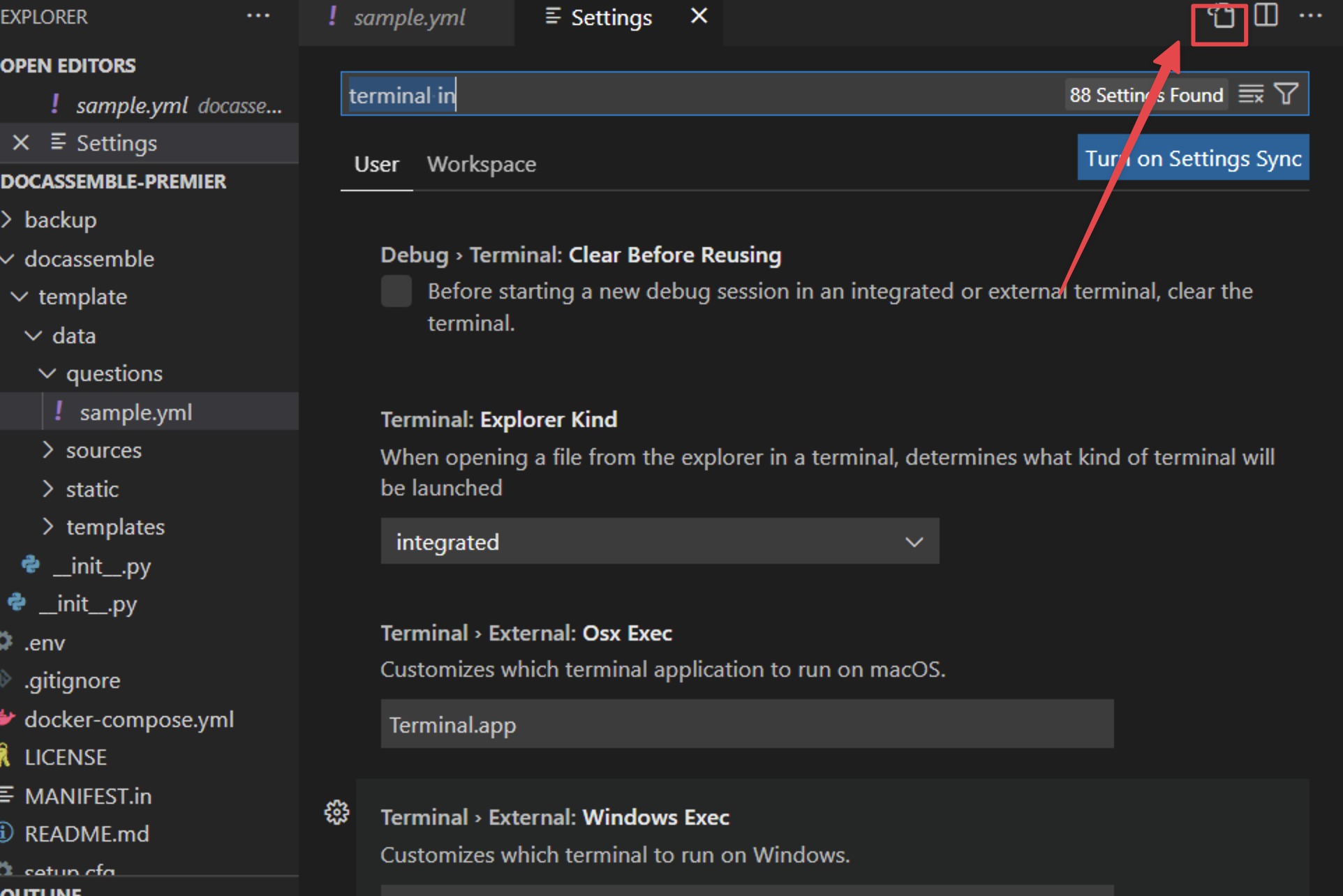Image resolution: width=1343 pixels, height=896 pixels.
Task: Switch to Workspace settings tab
Action: click(x=482, y=165)
